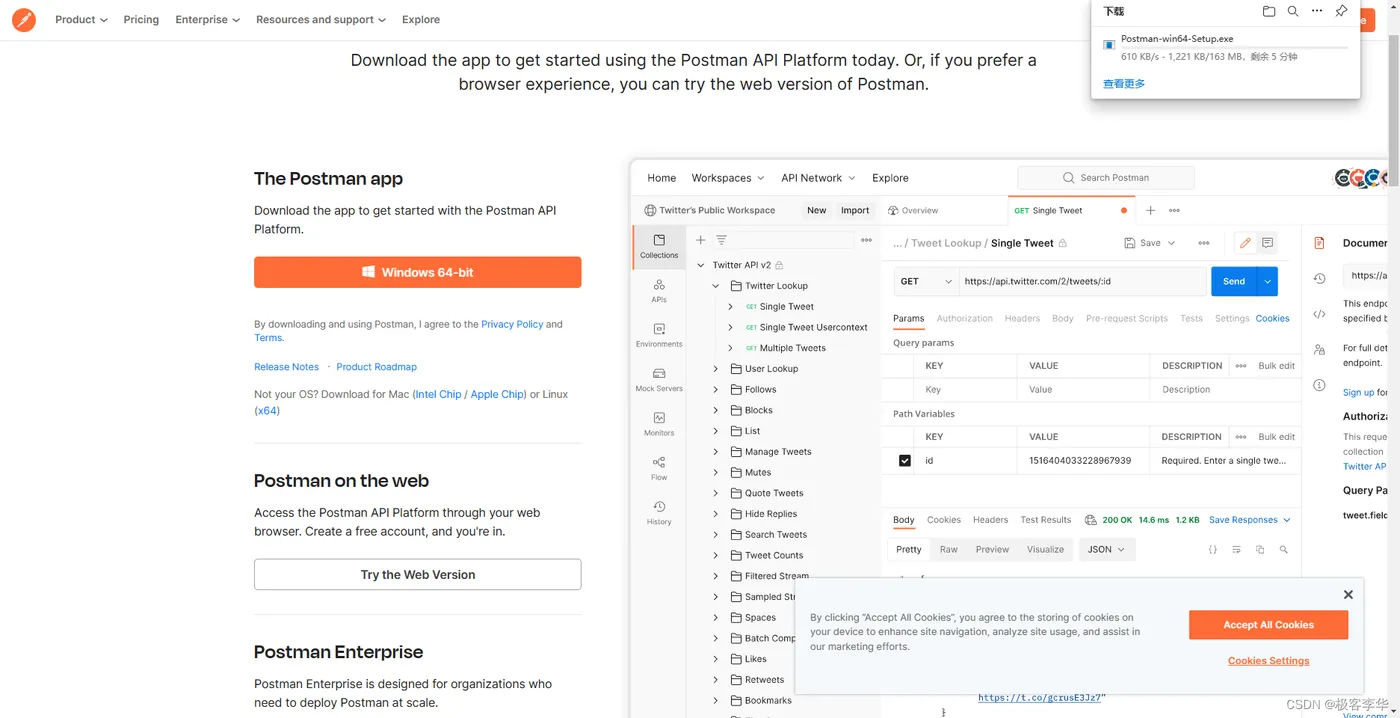
Task: Click Accept All Cookies button
Action: click(x=1268, y=625)
